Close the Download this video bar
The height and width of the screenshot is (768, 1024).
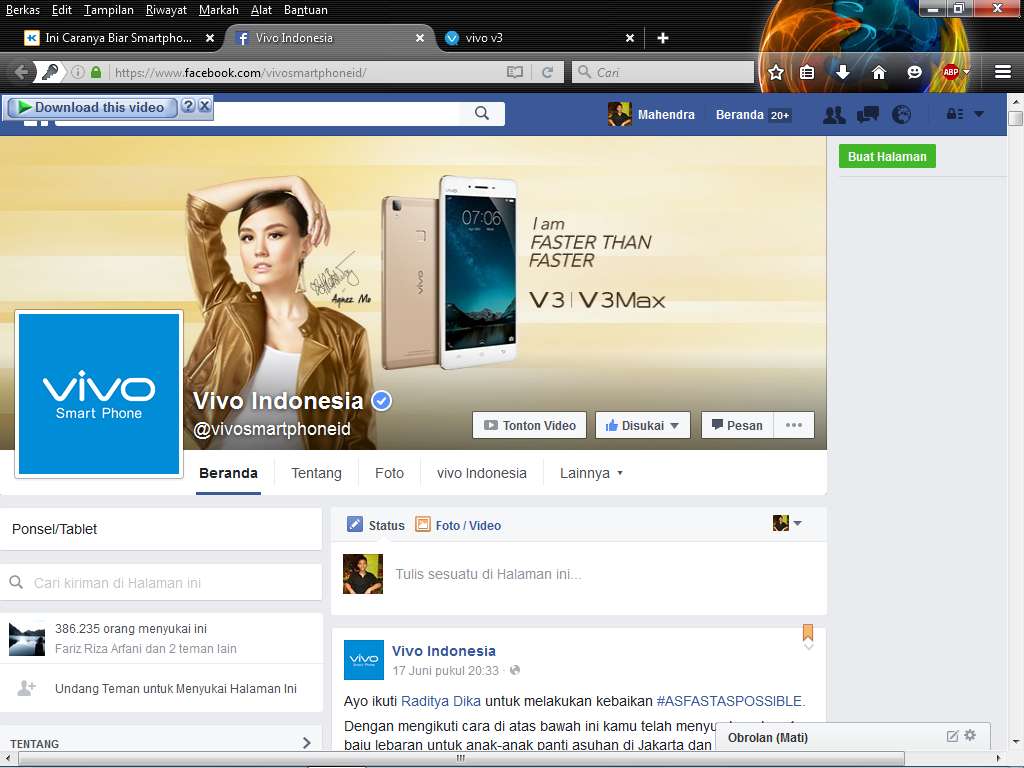click(x=204, y=106)
